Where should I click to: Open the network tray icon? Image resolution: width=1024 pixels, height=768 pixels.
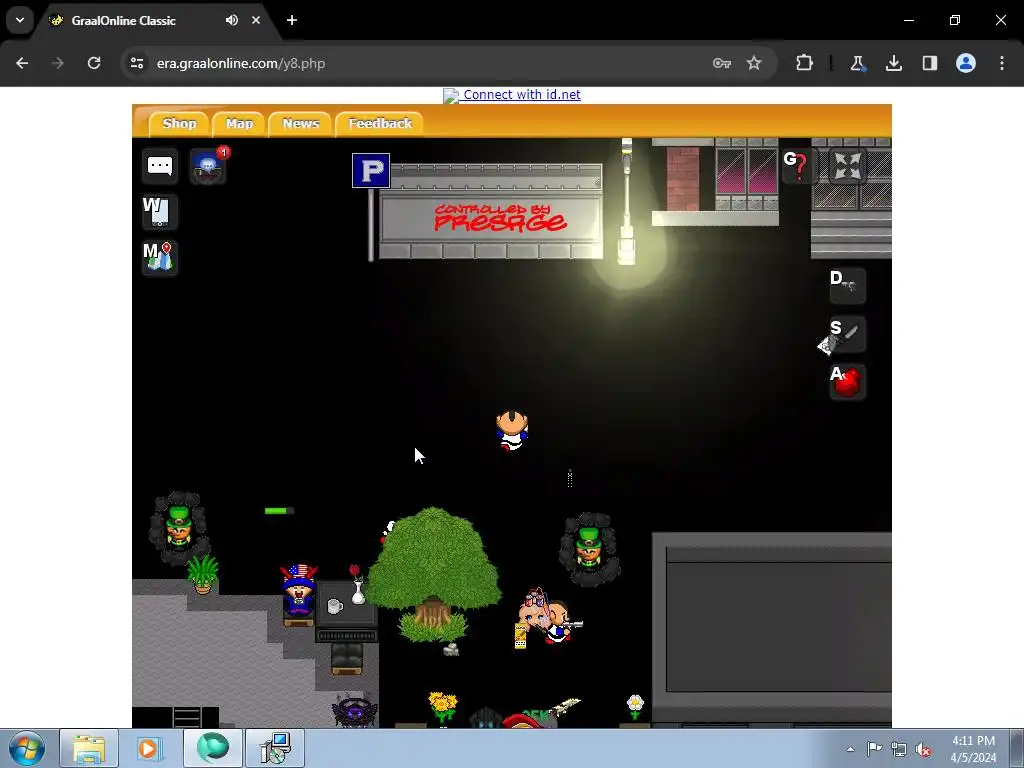[899, 750]
